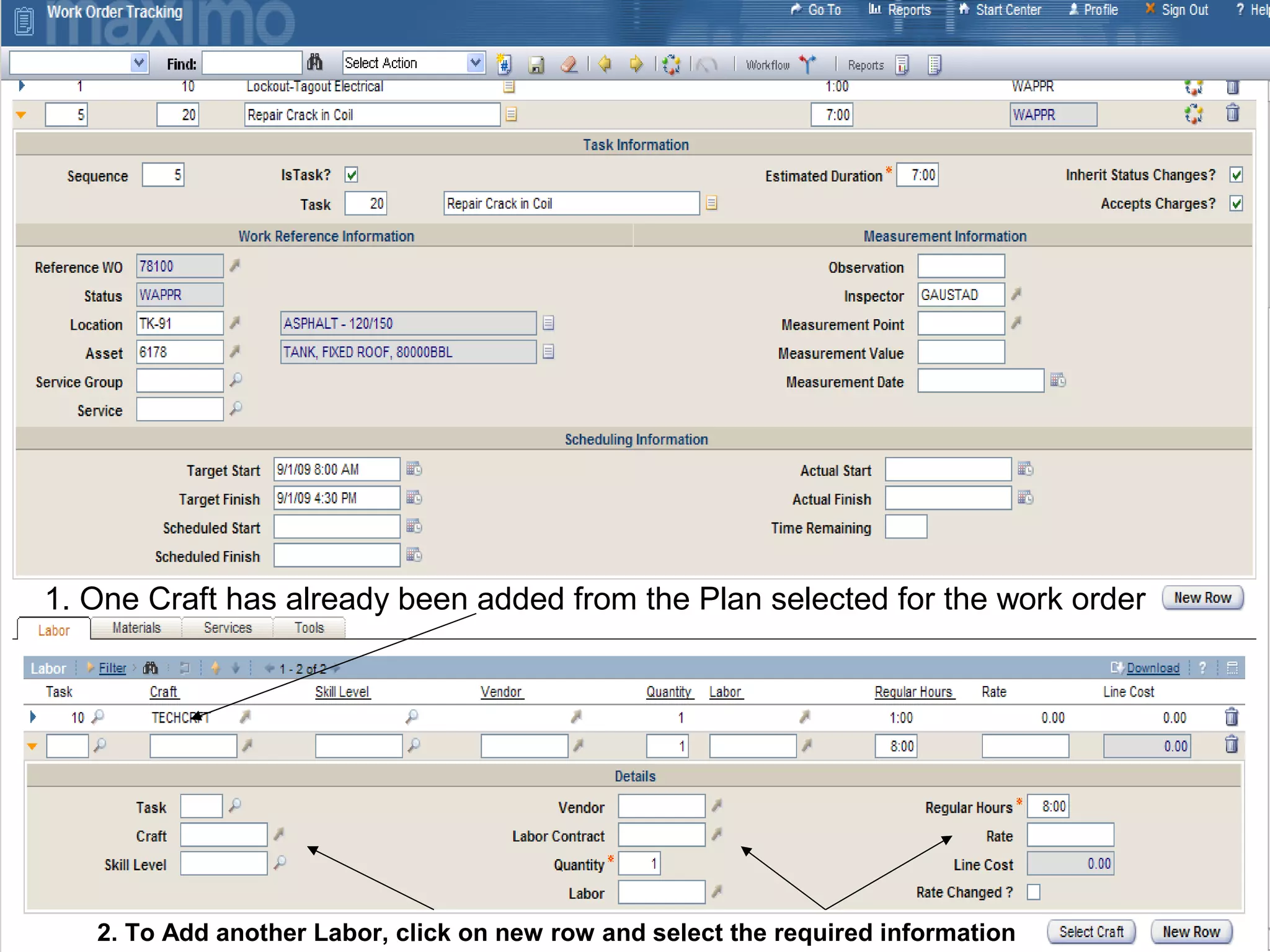Image resolution: width=1270 pixels, height=952 pixels.
Task: Open the Profile link
Action: coord(1093,10)
